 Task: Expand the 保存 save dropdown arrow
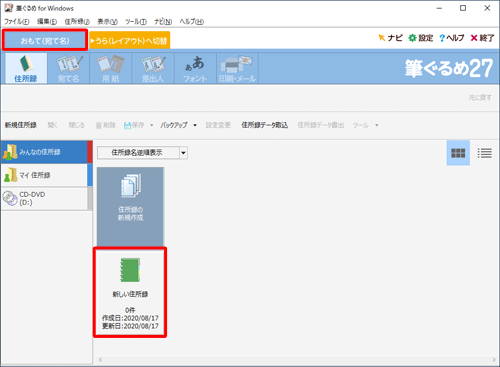click(151, 125)
